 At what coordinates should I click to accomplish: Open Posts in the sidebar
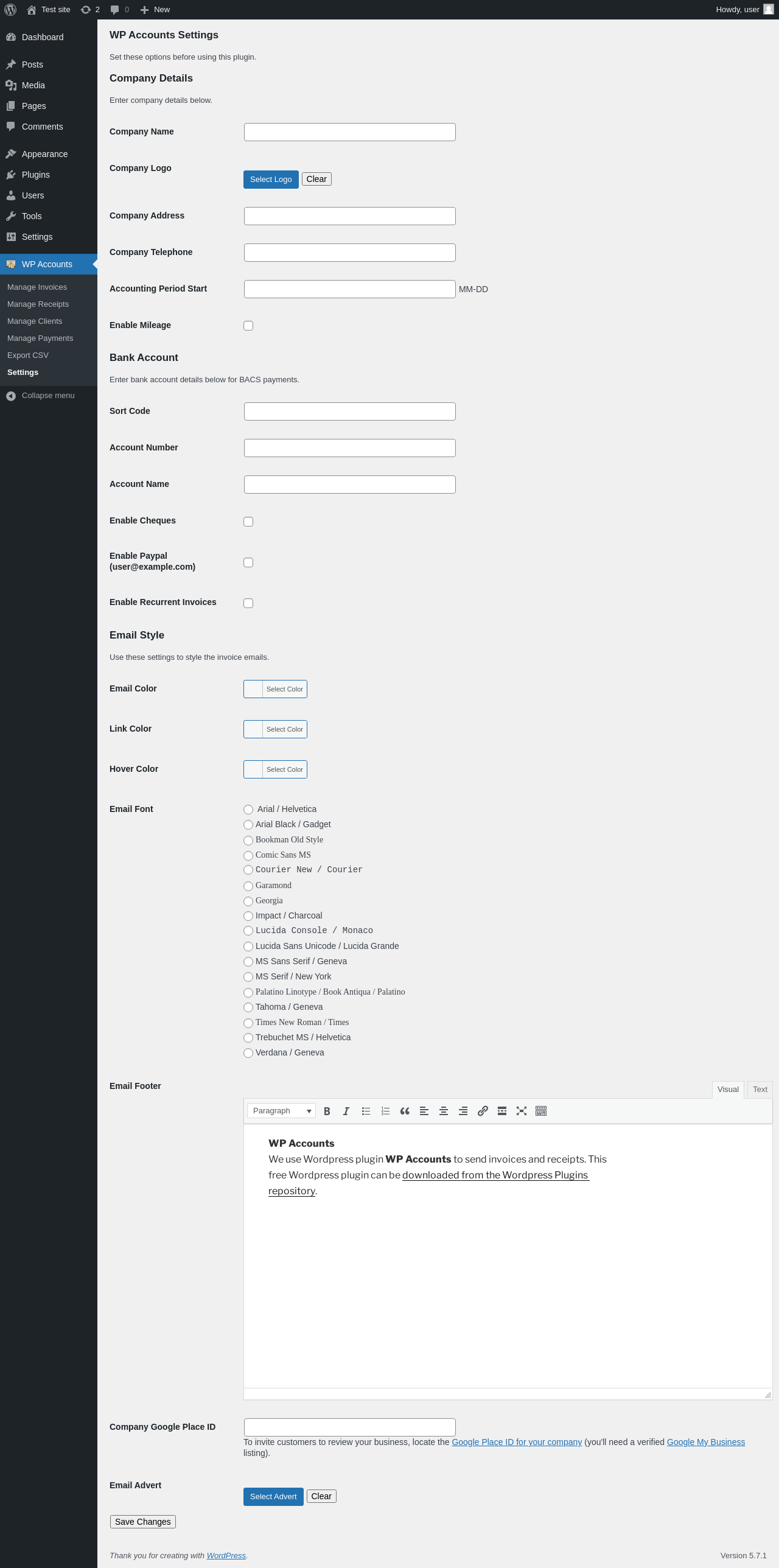(49, 65)
